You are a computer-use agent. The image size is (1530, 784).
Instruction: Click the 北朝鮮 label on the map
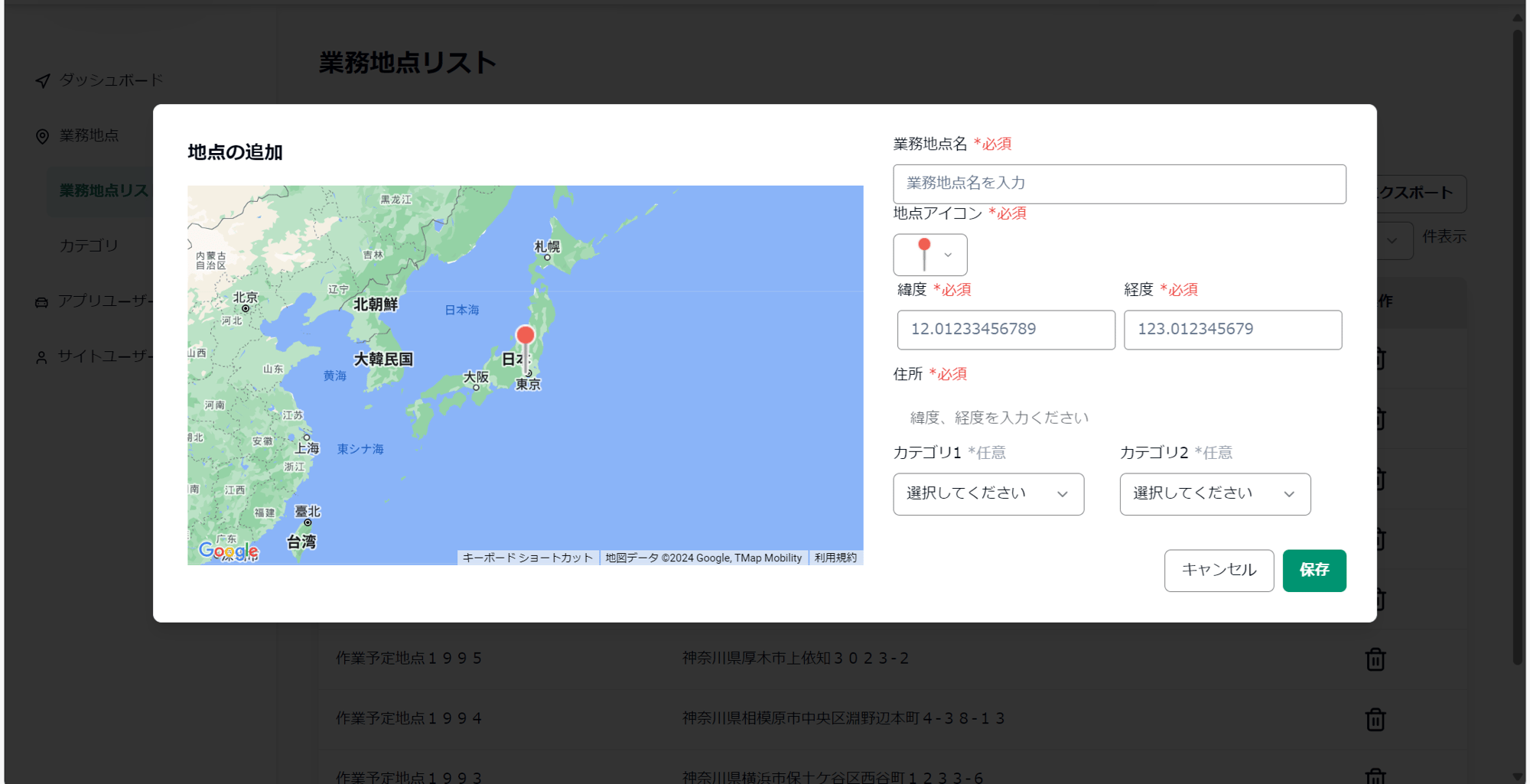[x=376, y=304]
